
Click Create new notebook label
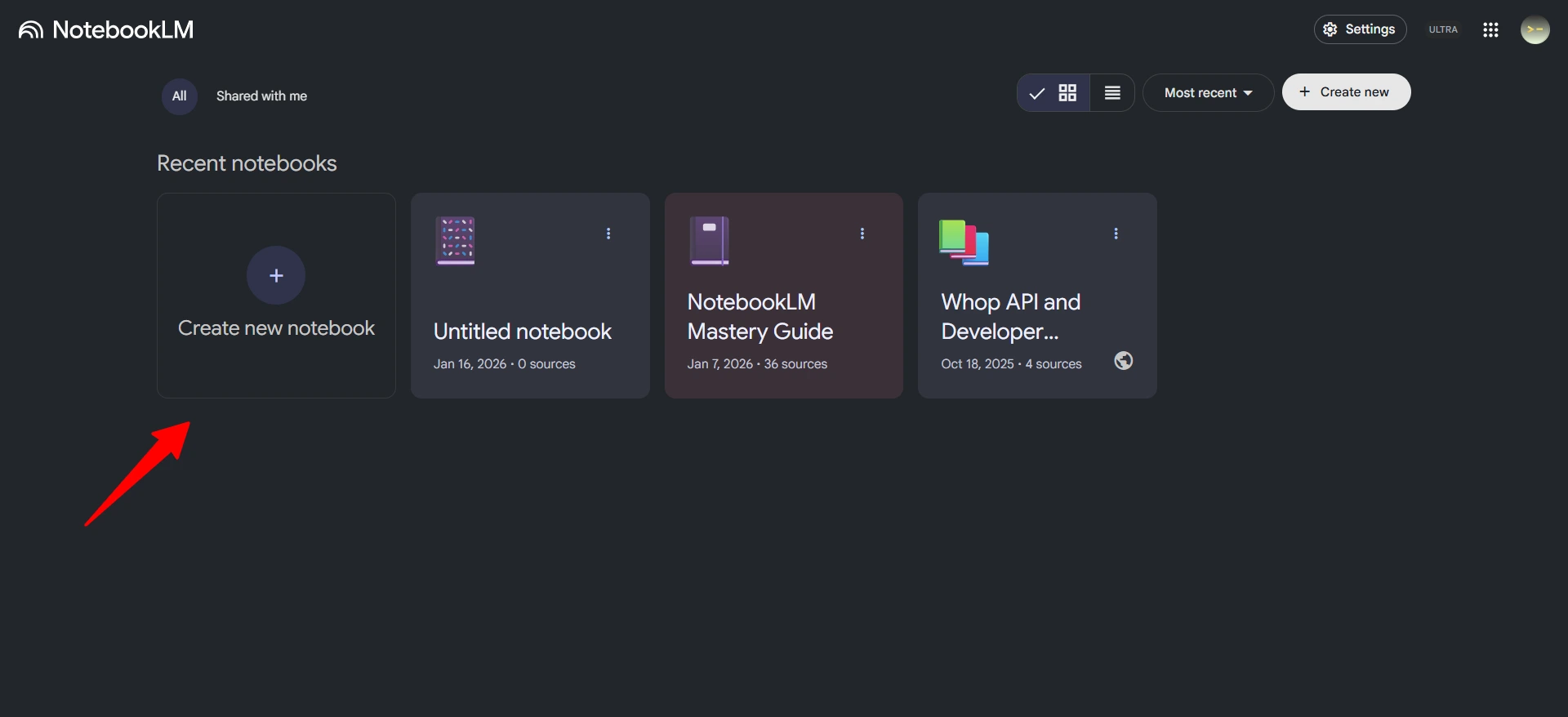tap(276, 328)
